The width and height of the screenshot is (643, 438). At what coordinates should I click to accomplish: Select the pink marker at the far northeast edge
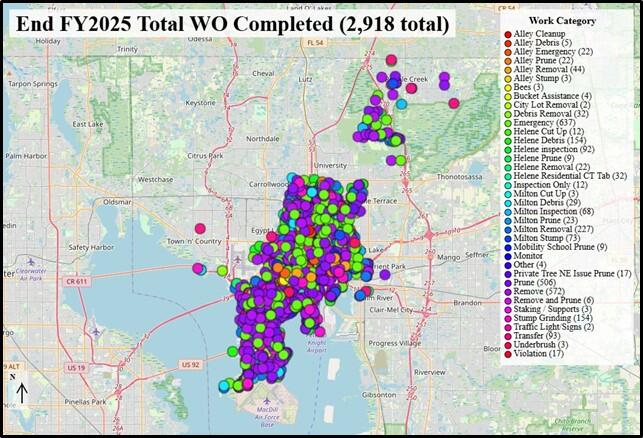pyautogui.click(x=454, y=103)
